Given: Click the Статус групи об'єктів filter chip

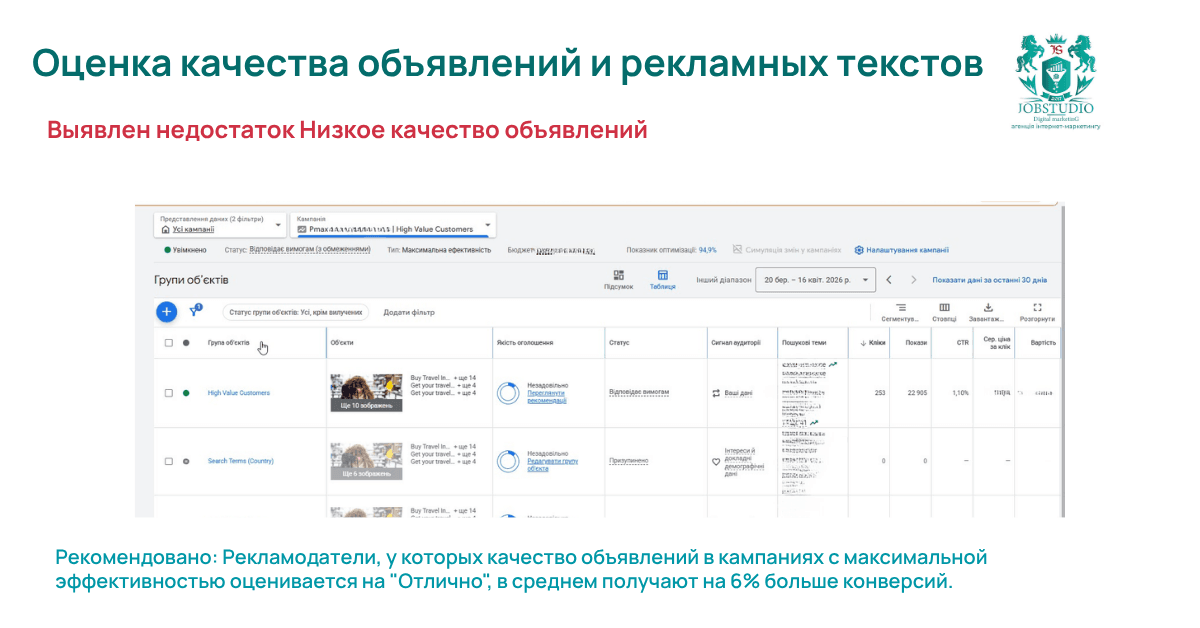Looking at the screenshot, I should (x=296, y=312).
